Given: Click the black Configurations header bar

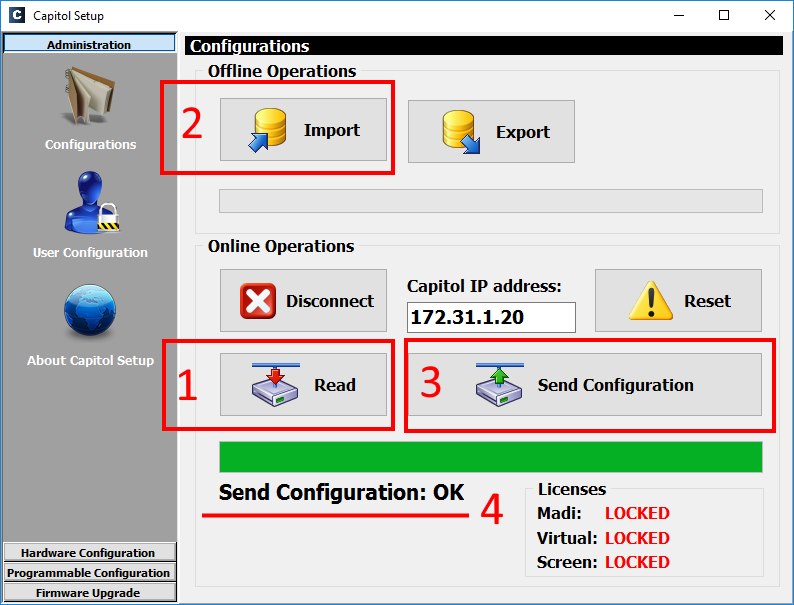Looking at the screenshot, I should pyautogui.click(x=484, y=46).
